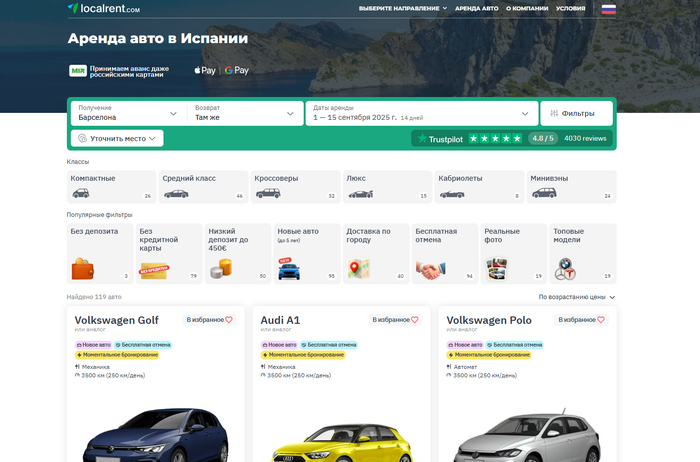The width and height of the screenshot is (700, 462).
Task: Click the heart icon on Volkswagen Polo card
Action: point(601,320)
